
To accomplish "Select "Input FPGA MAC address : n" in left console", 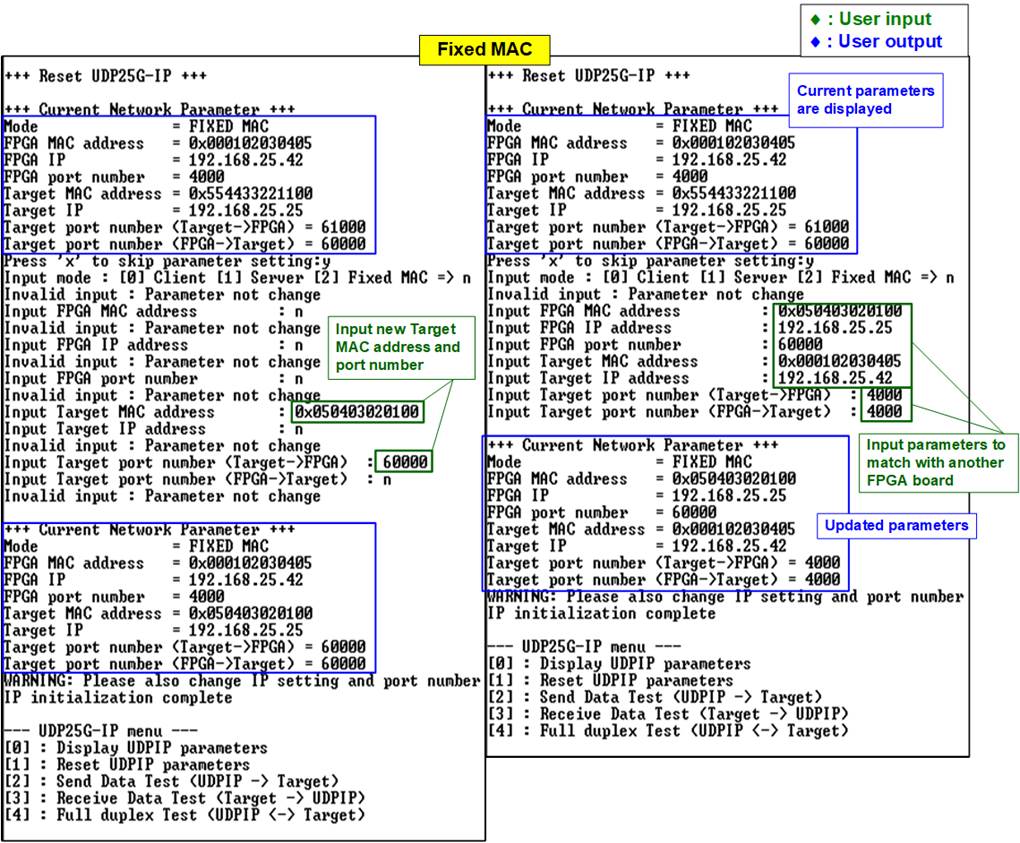I will point(154,312).
